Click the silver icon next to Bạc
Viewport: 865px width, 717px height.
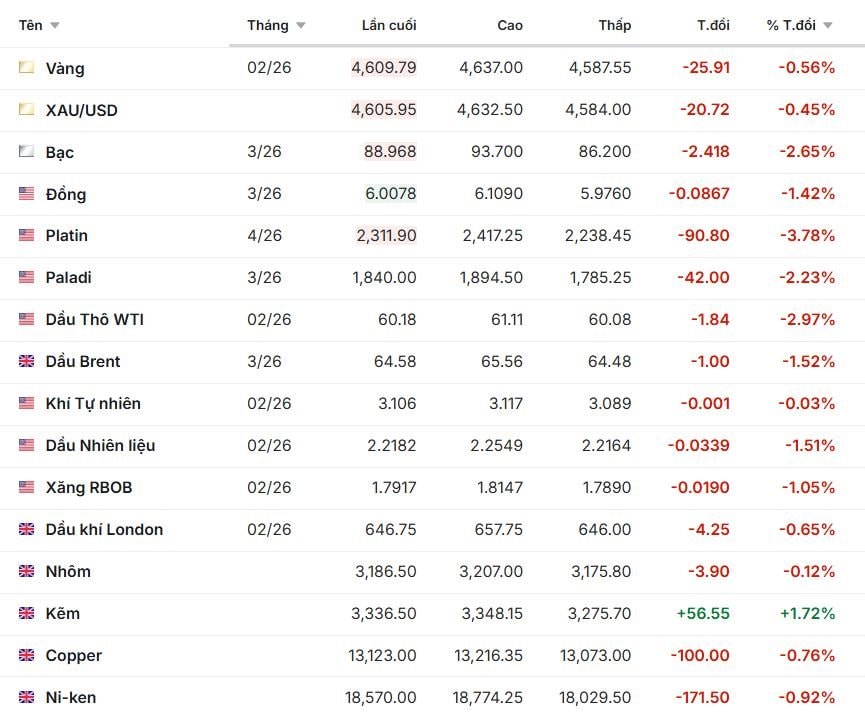26,152
